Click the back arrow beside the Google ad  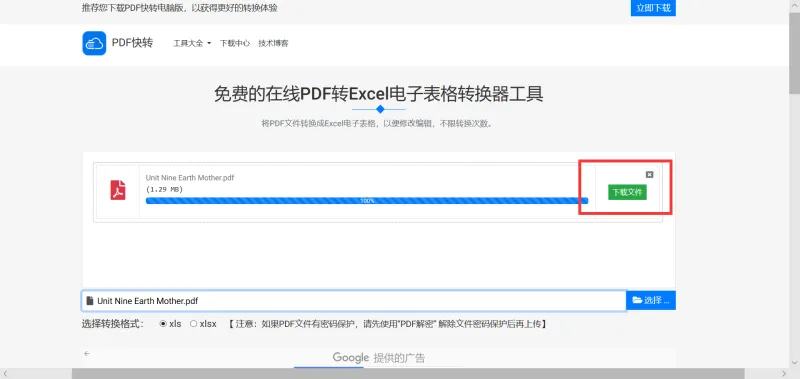tap(87, 353)
